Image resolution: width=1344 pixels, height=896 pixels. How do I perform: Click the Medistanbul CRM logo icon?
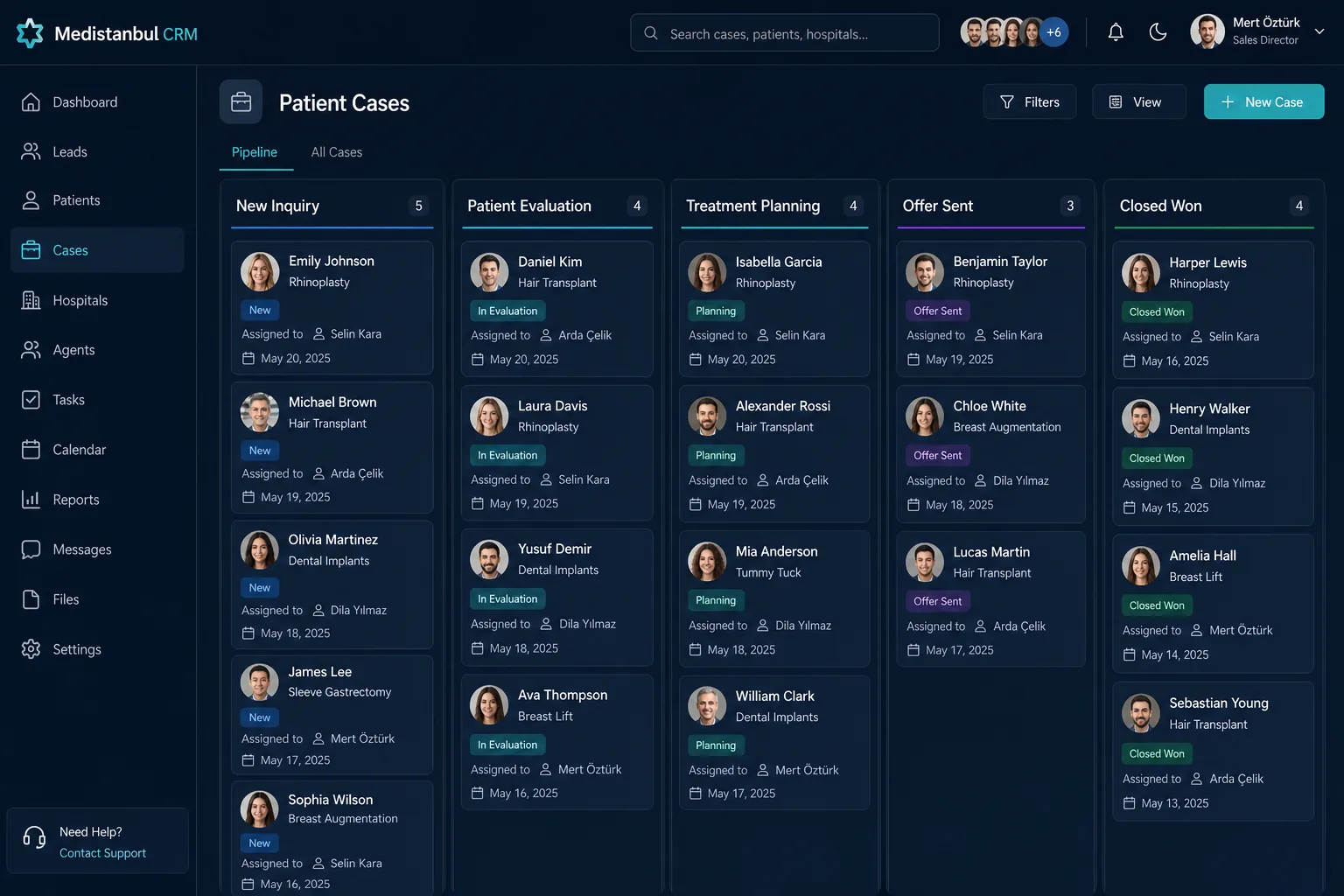pyautogui.click(x=30, y=33)
